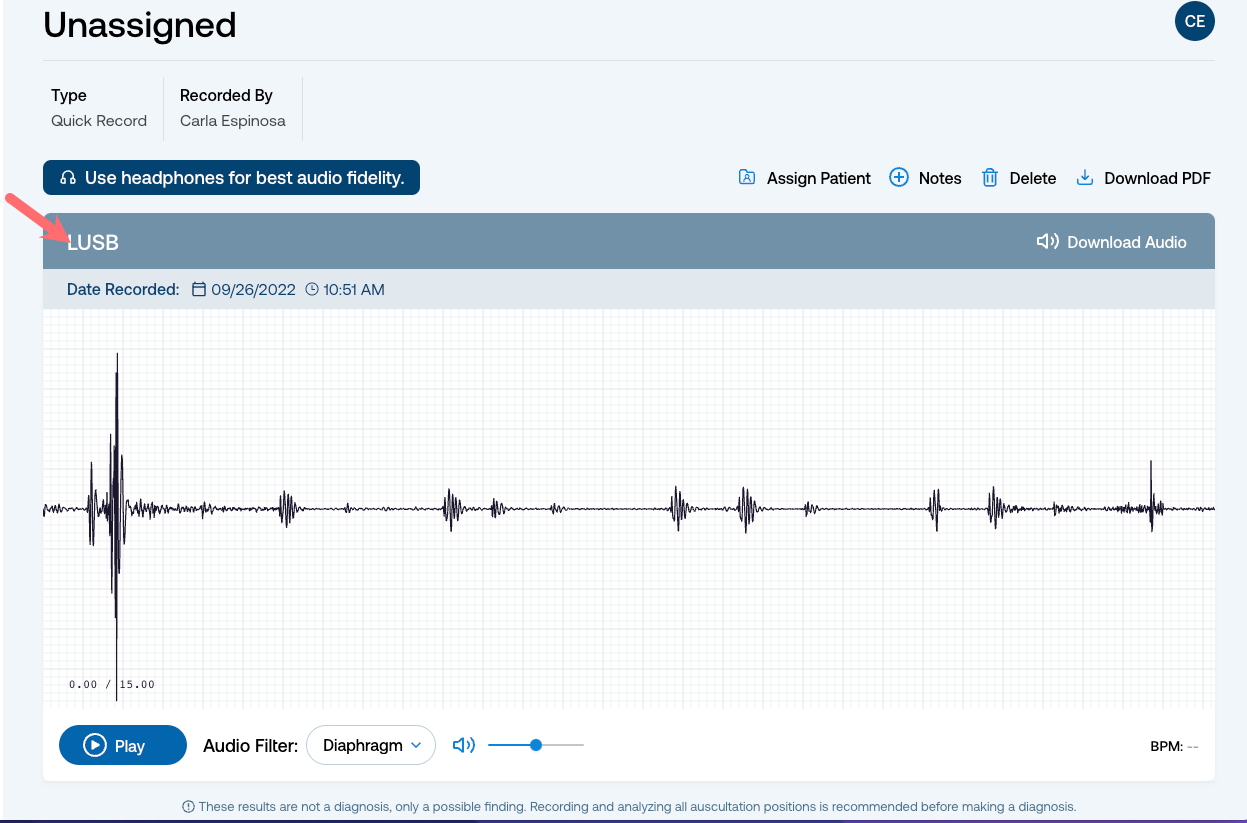Click the Date Recorded label
The image size is (1247, 823).
(x=123, y=290)
